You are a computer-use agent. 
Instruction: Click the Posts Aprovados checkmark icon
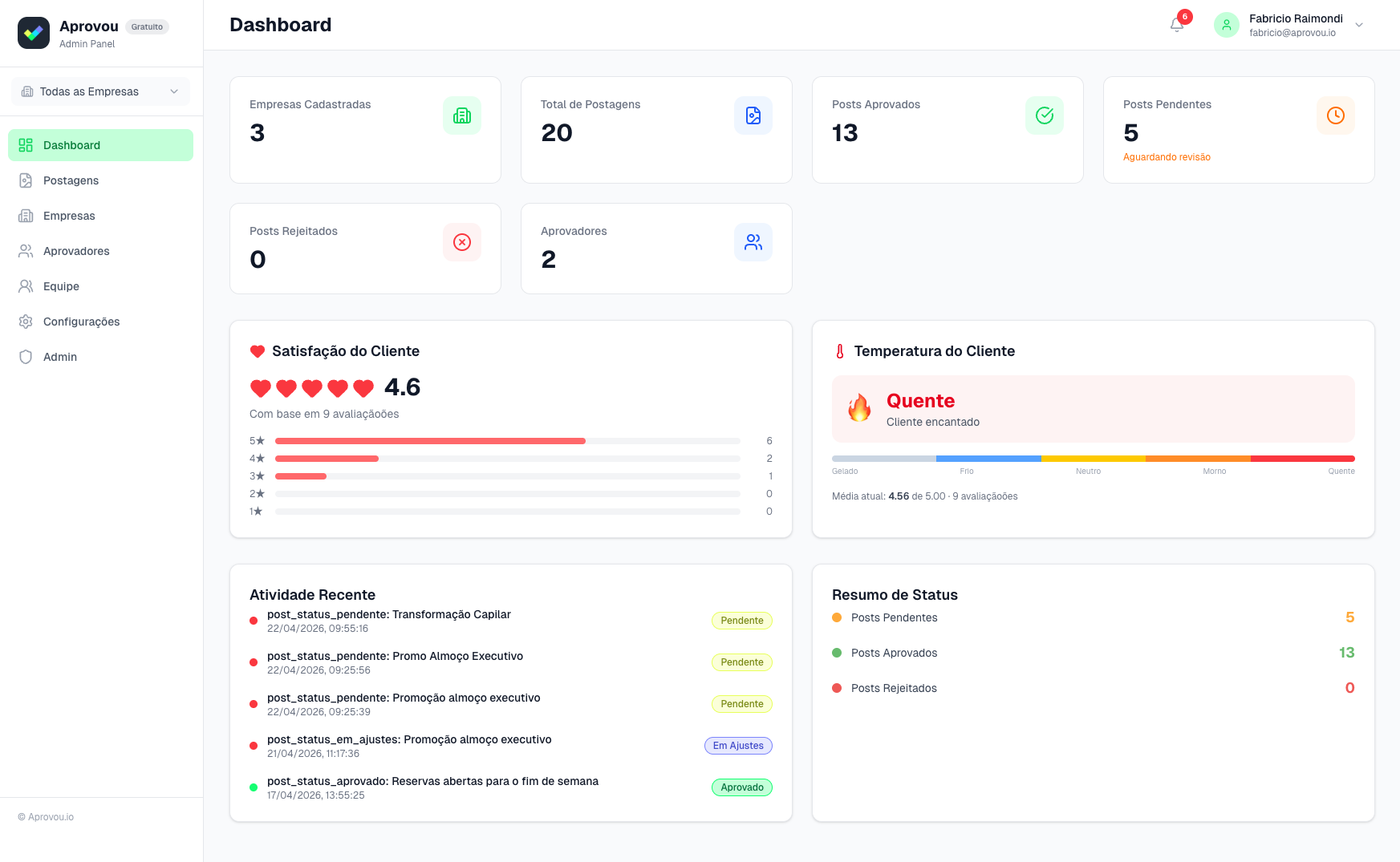1045,115
